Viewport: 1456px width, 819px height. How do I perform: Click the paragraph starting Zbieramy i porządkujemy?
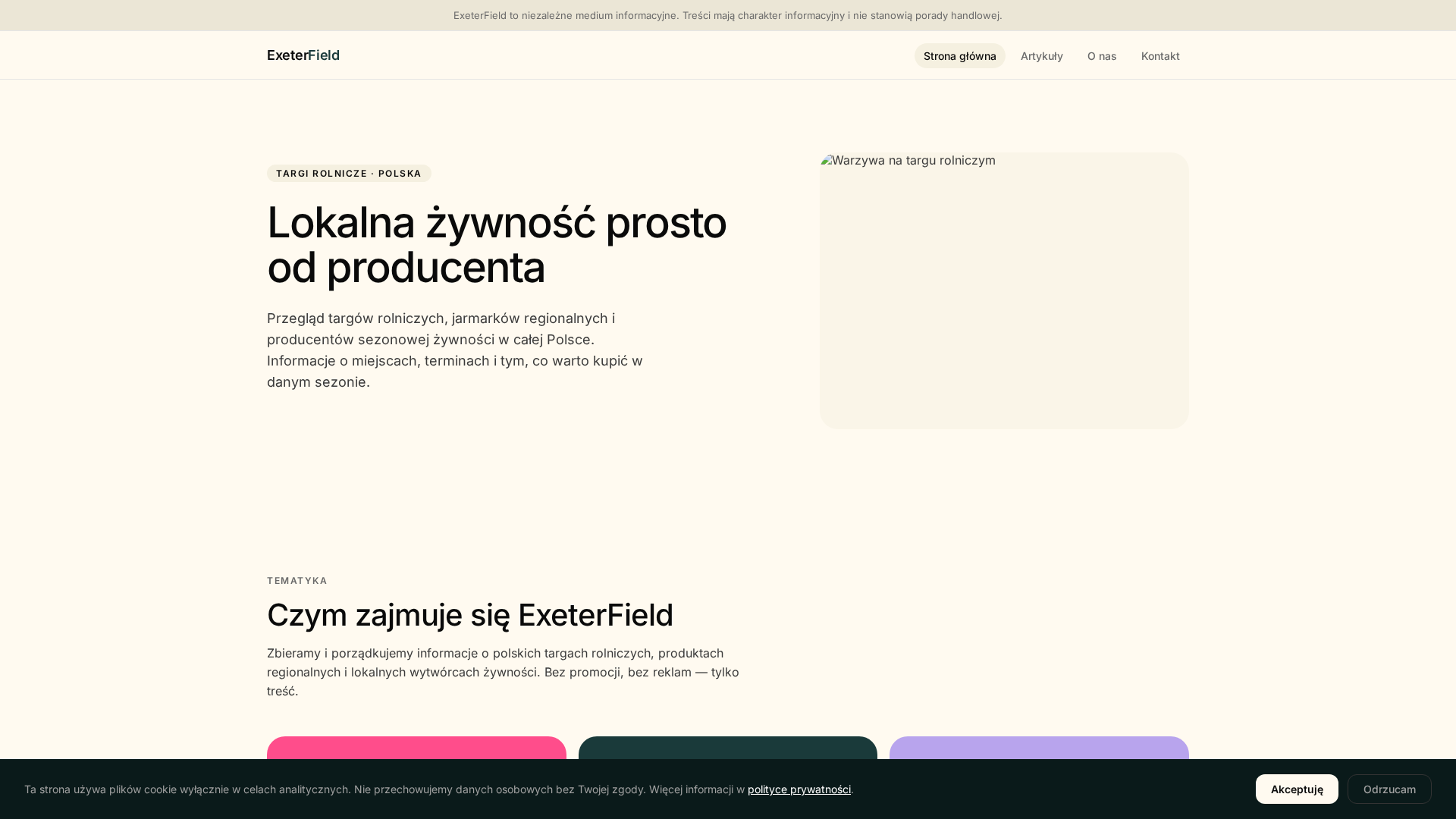(503, 672)
